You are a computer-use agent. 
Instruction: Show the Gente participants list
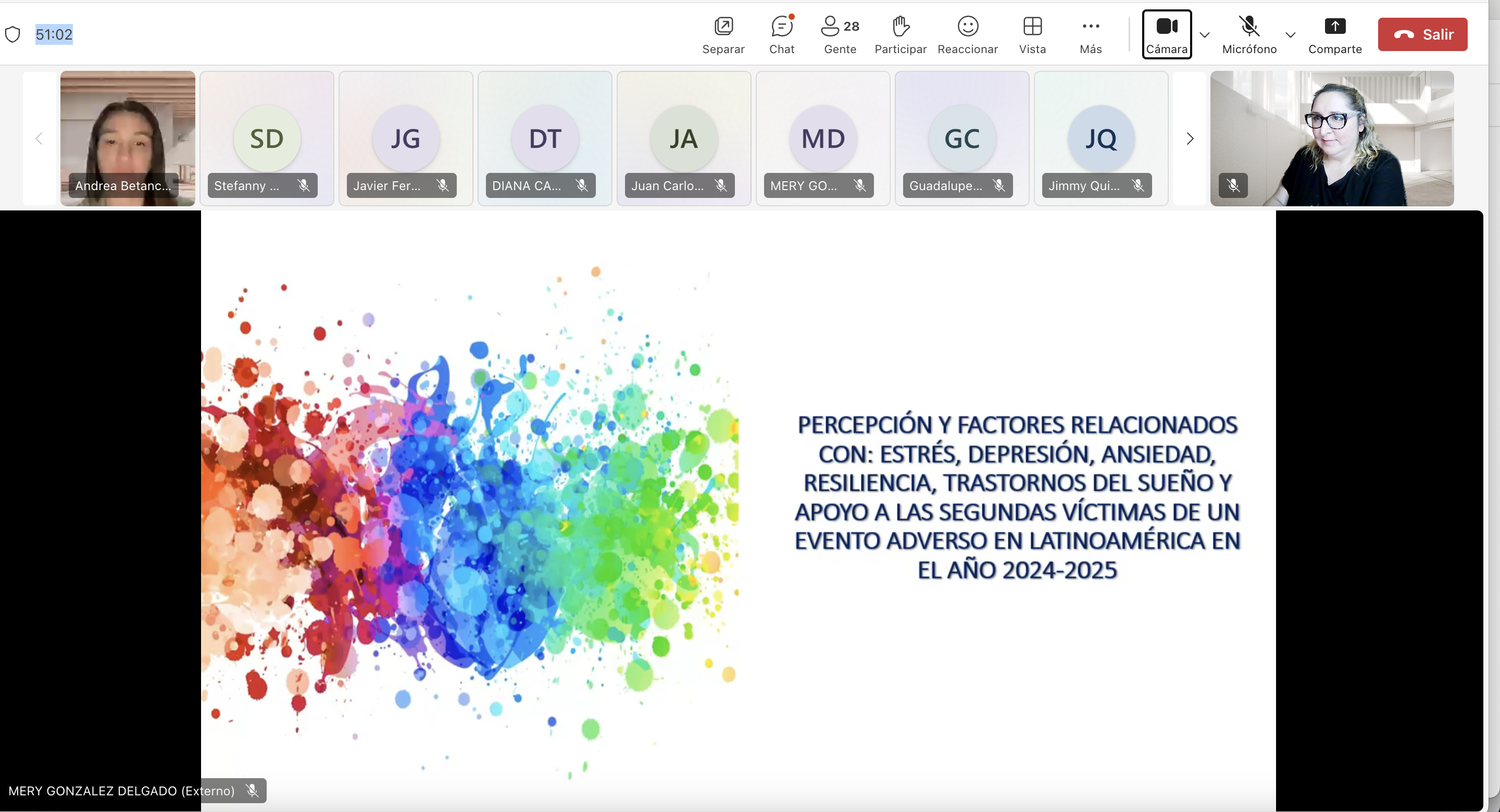click(839, 34)
